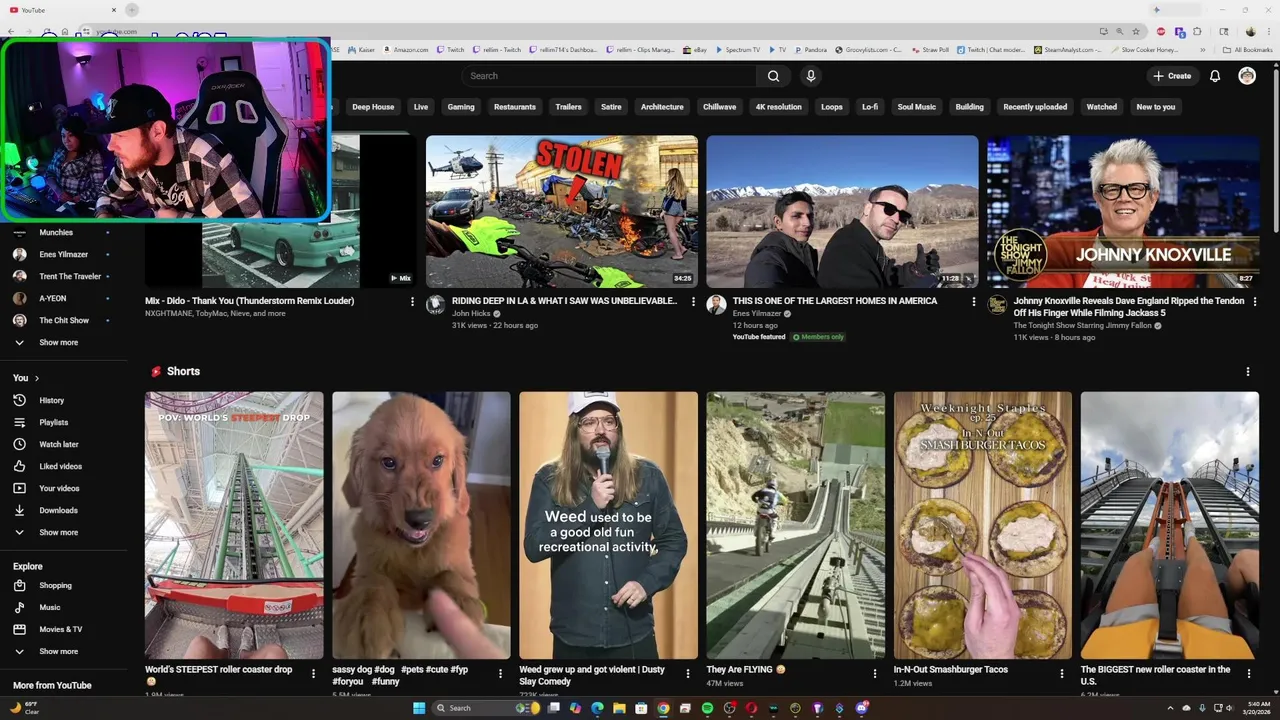
Task: Open the Smashburger Tacos short
Action: (x=983, y=525)
